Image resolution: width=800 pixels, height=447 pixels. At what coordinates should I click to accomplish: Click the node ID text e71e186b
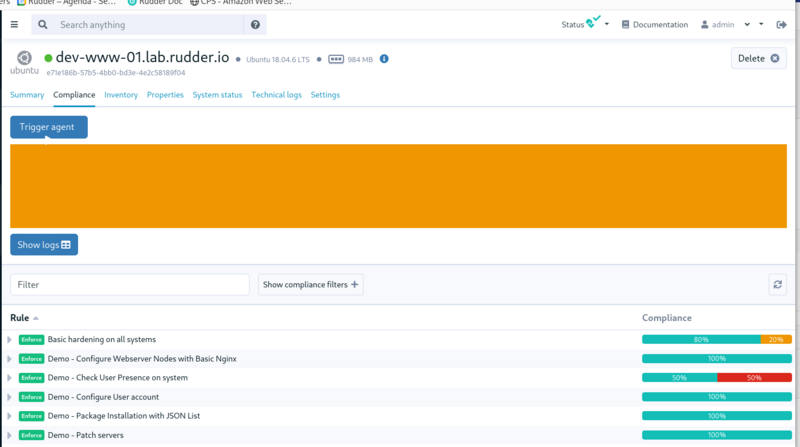click(116, 73)
